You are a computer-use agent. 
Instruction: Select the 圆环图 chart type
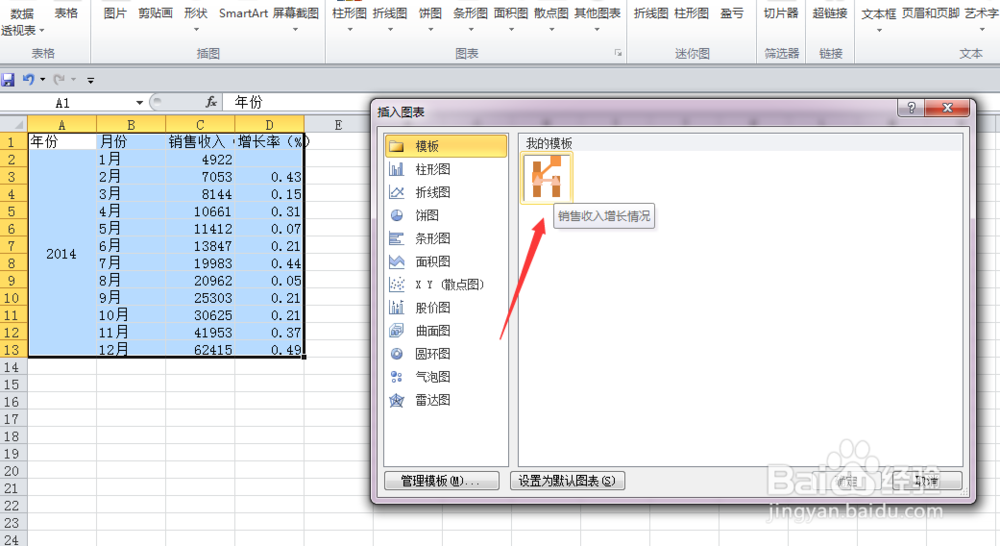tap(446, 353)
